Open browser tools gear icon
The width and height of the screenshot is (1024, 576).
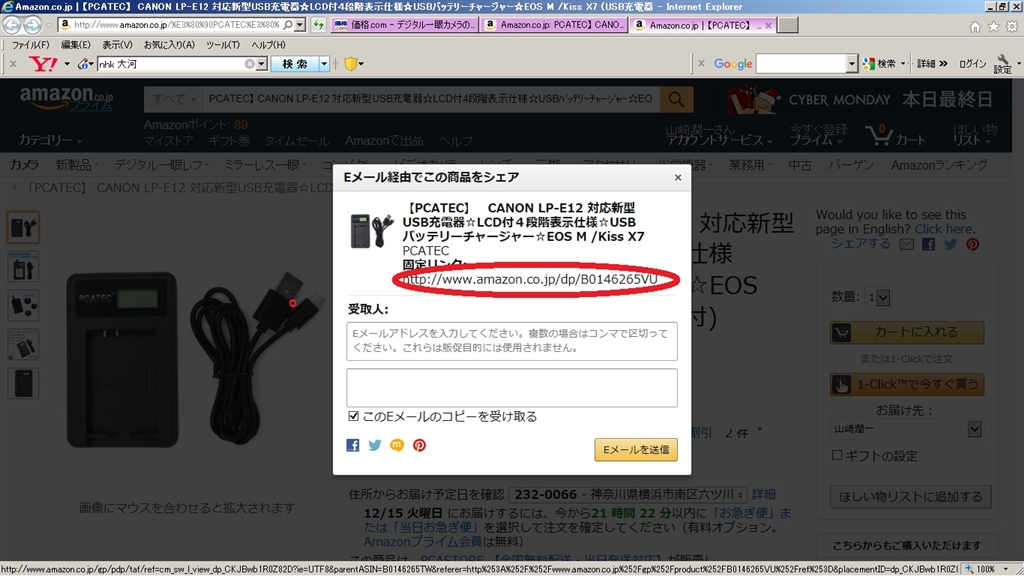[x=1012, y=27]
